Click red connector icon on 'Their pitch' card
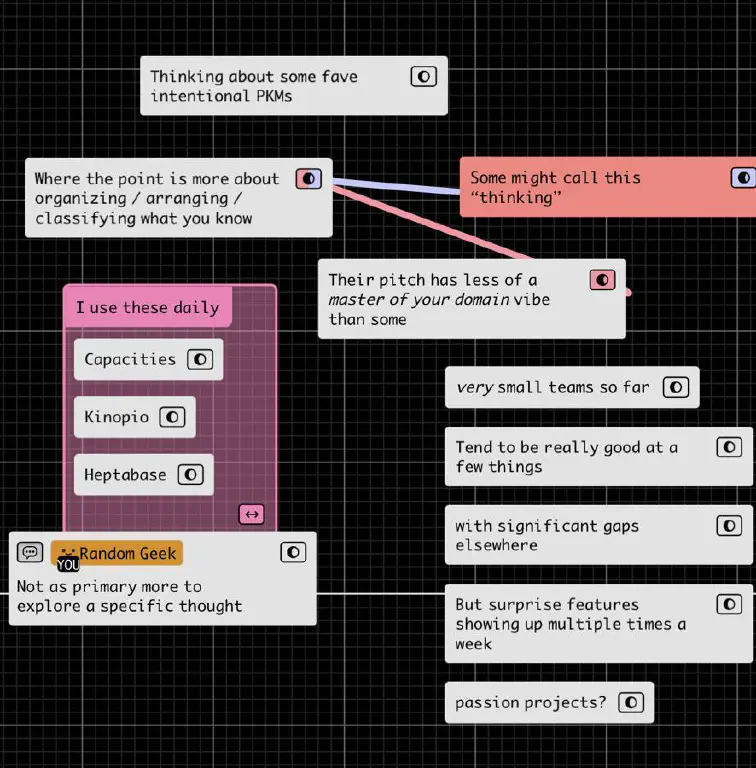Viewport: 756px width, 768px height. [602, 280]
